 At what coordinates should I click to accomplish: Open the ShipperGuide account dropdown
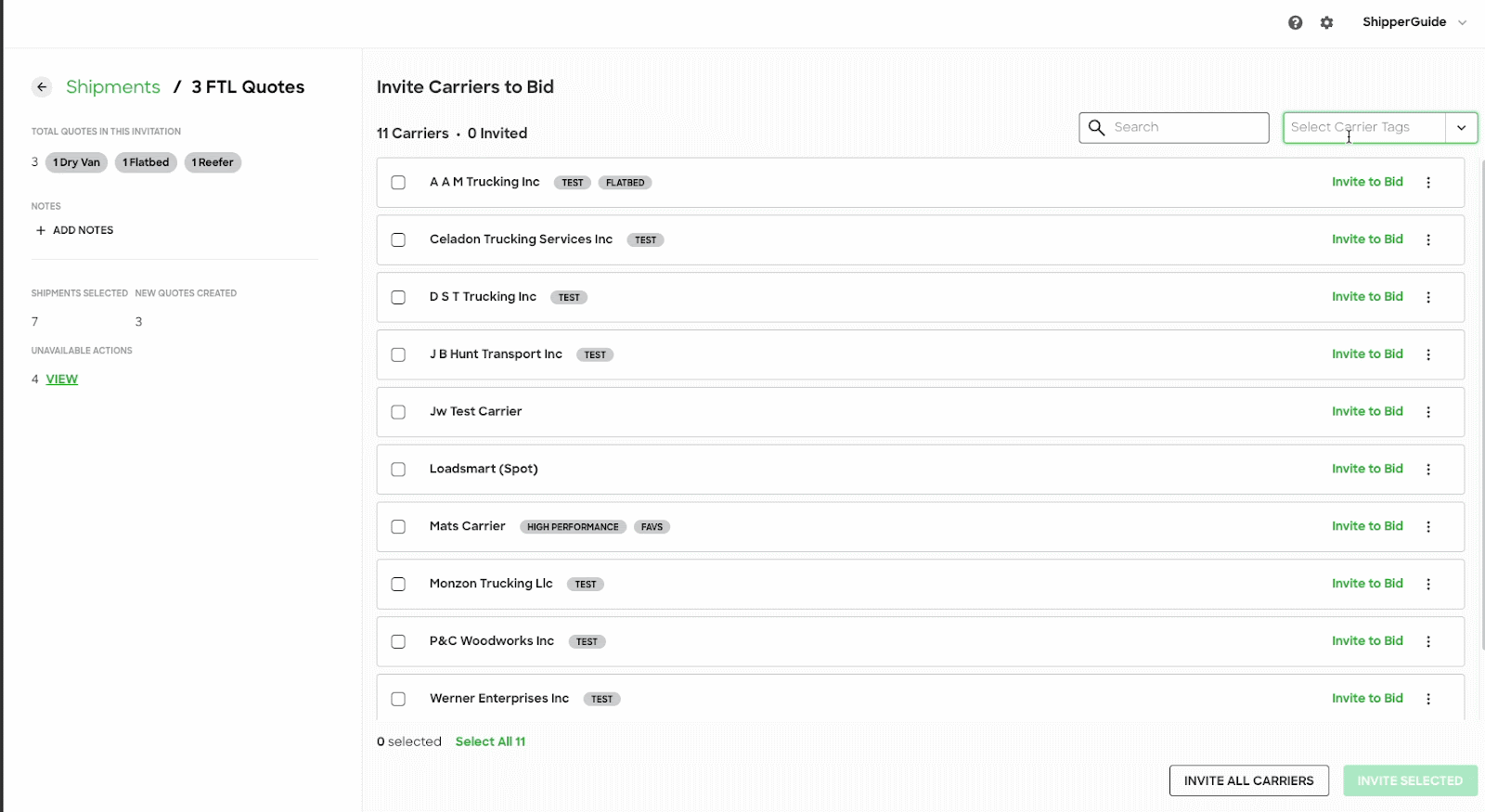(1414, 22)
